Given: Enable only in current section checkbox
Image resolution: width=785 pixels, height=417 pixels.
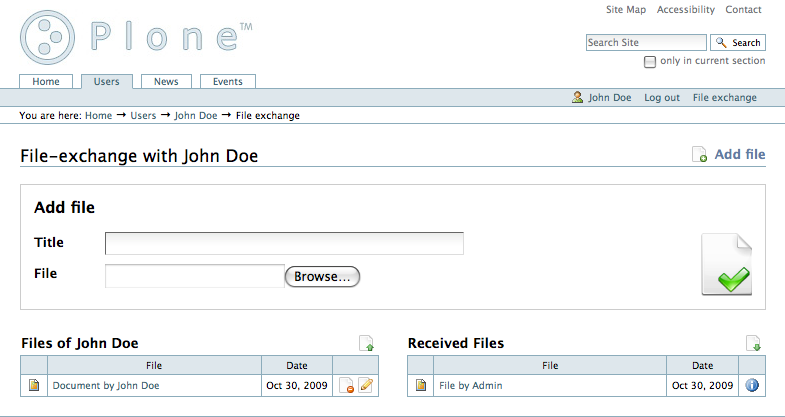Looking at the screenshot, I should click(650, 62).
